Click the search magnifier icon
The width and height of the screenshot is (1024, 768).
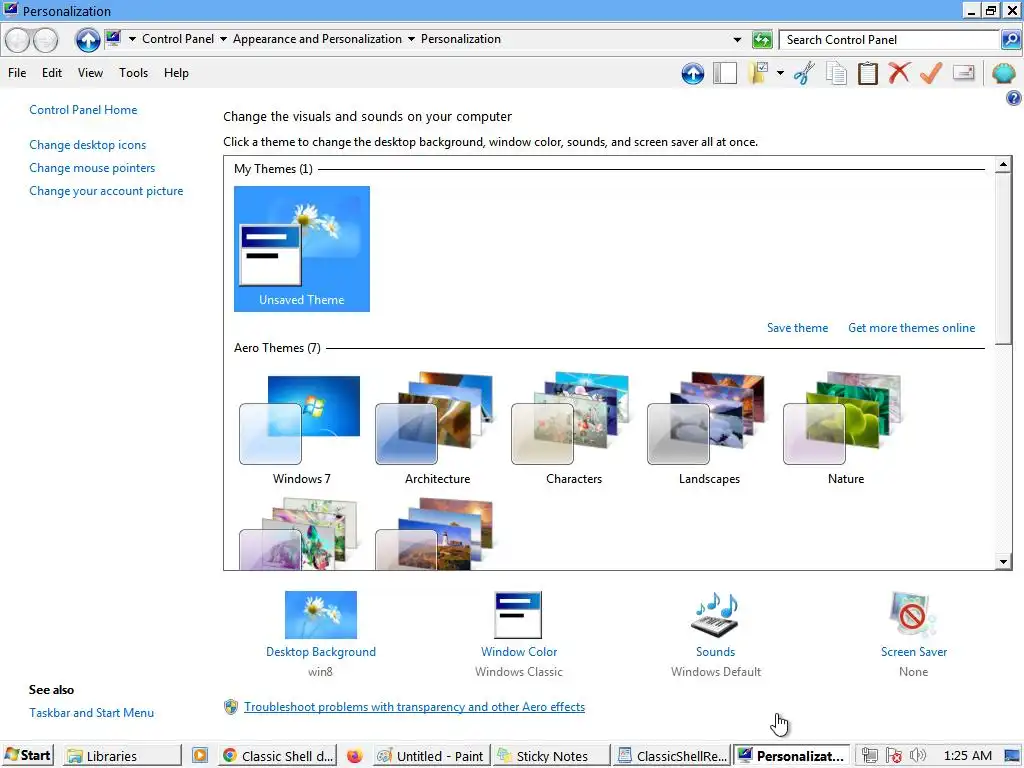(1010, 40)
